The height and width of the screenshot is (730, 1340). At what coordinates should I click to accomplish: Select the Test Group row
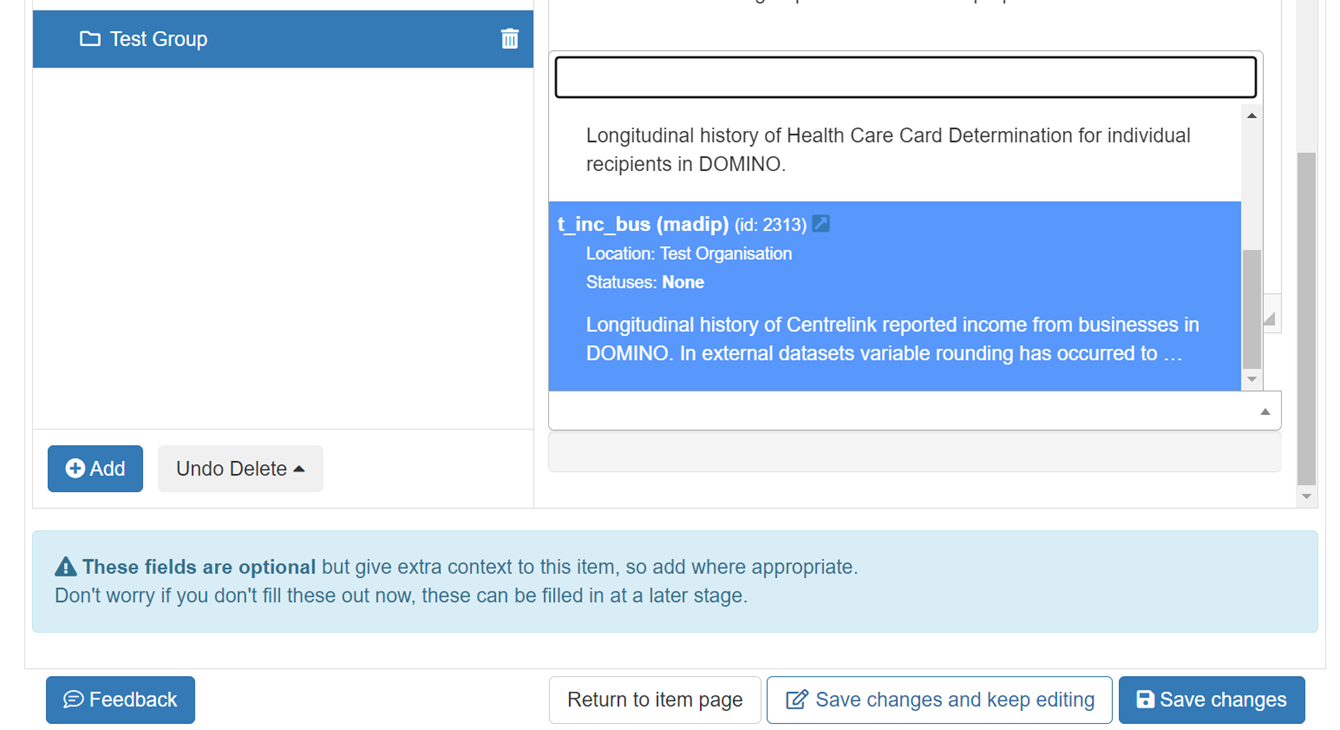point(282,39)
